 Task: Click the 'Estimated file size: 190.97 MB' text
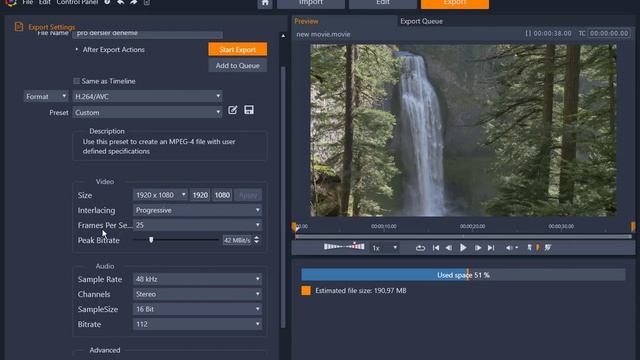[361, 291]
